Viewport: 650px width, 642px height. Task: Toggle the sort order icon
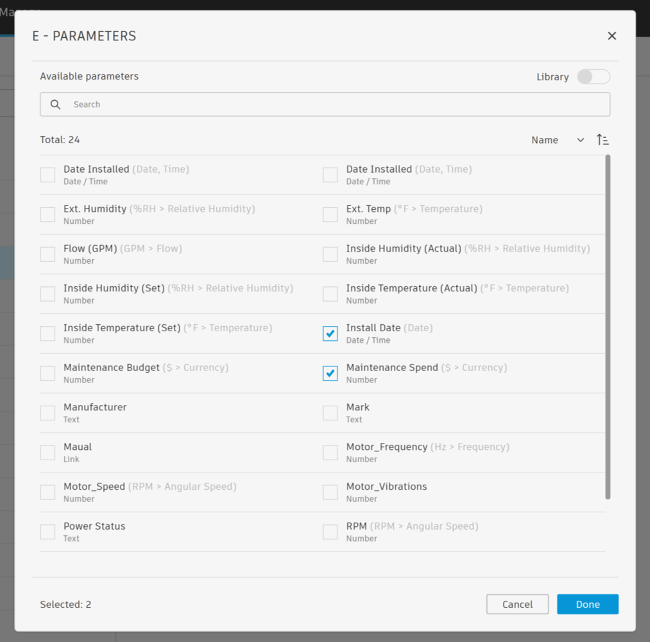[x=602, y=140]
